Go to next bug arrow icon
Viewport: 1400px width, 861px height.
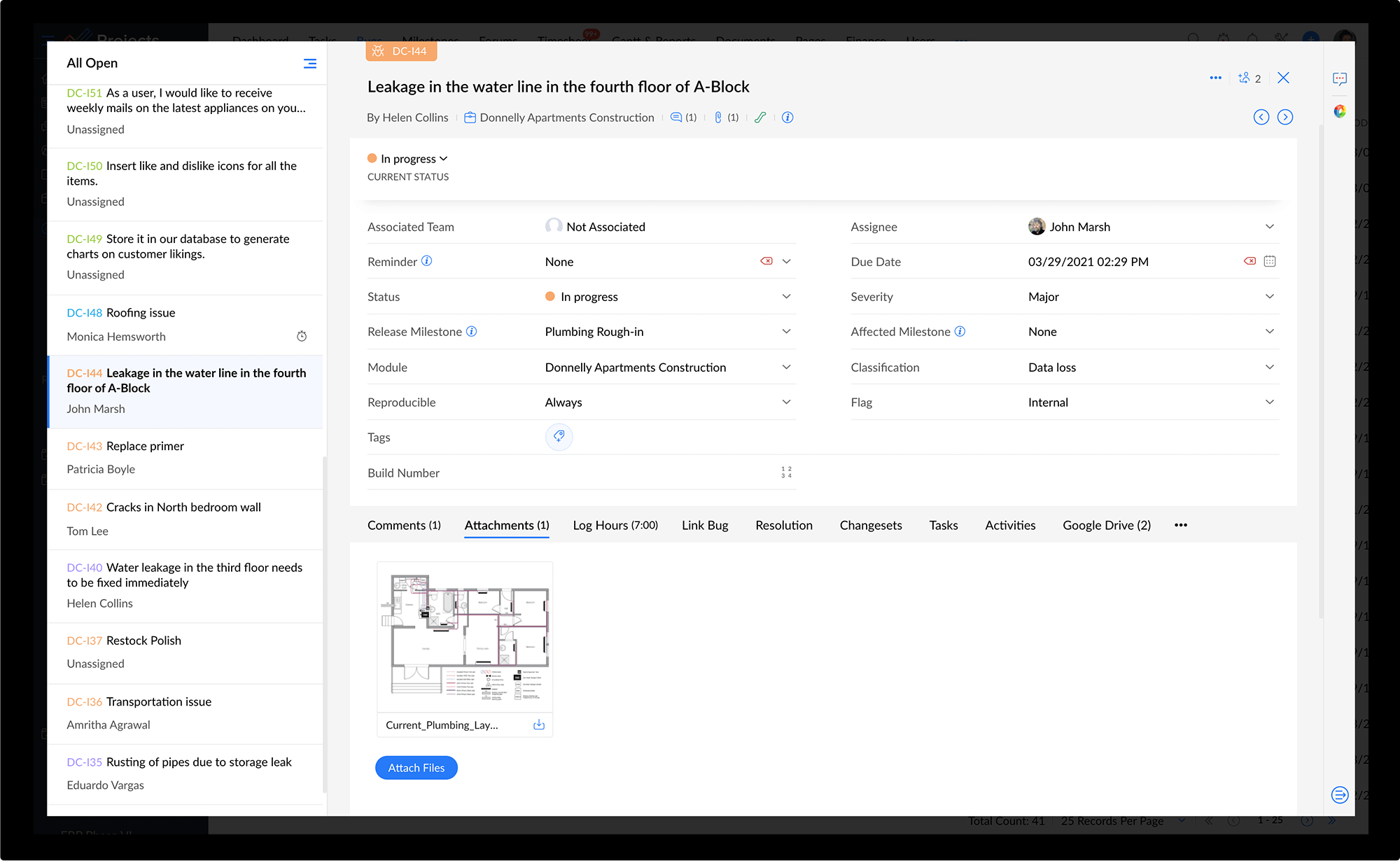pos(1285,117)
